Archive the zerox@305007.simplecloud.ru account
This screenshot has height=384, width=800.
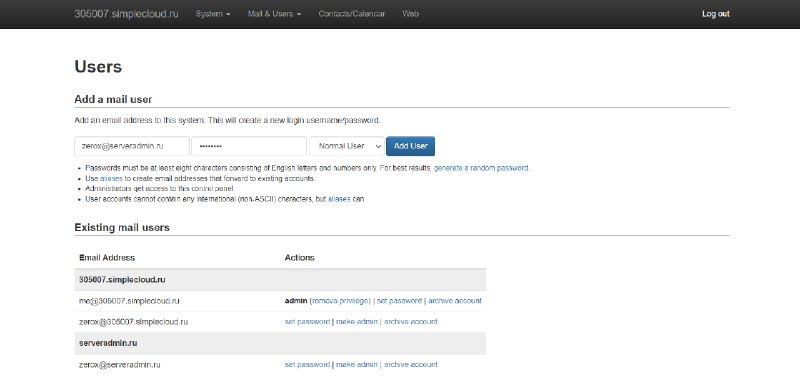(x=411, y=322)
